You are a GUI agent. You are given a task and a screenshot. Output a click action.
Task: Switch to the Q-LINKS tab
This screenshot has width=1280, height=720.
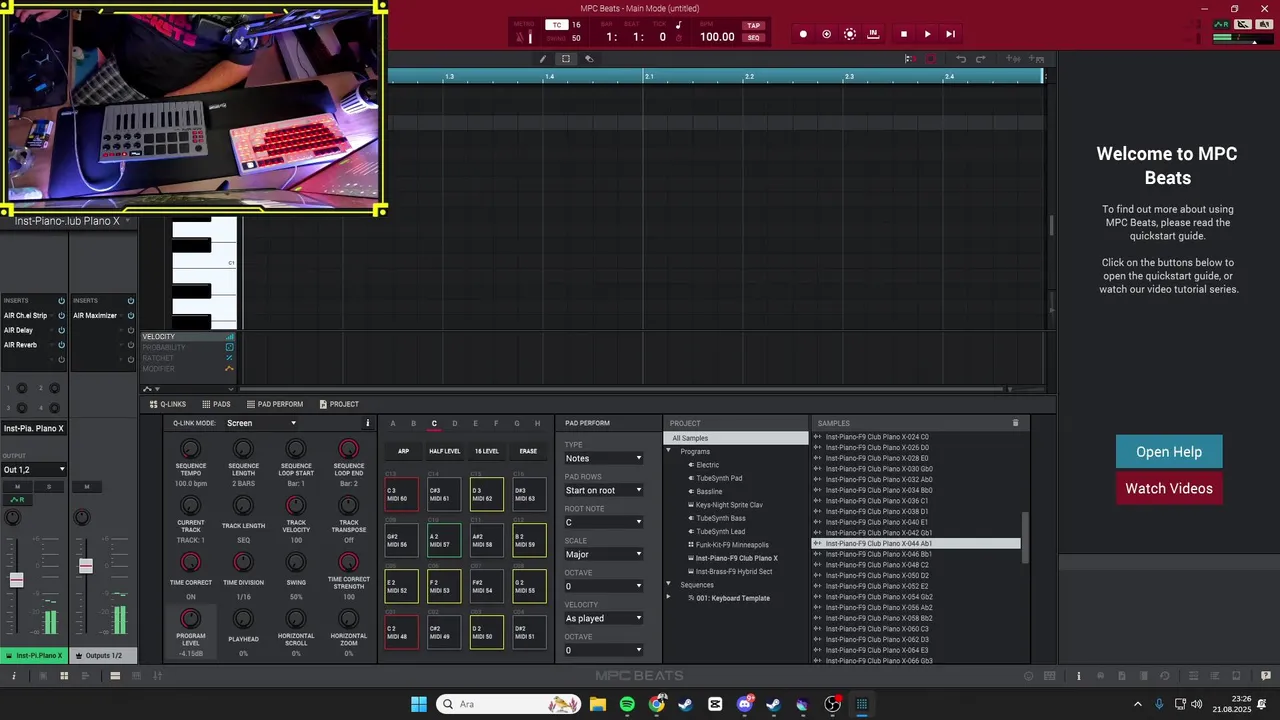(x=168, y=404)
